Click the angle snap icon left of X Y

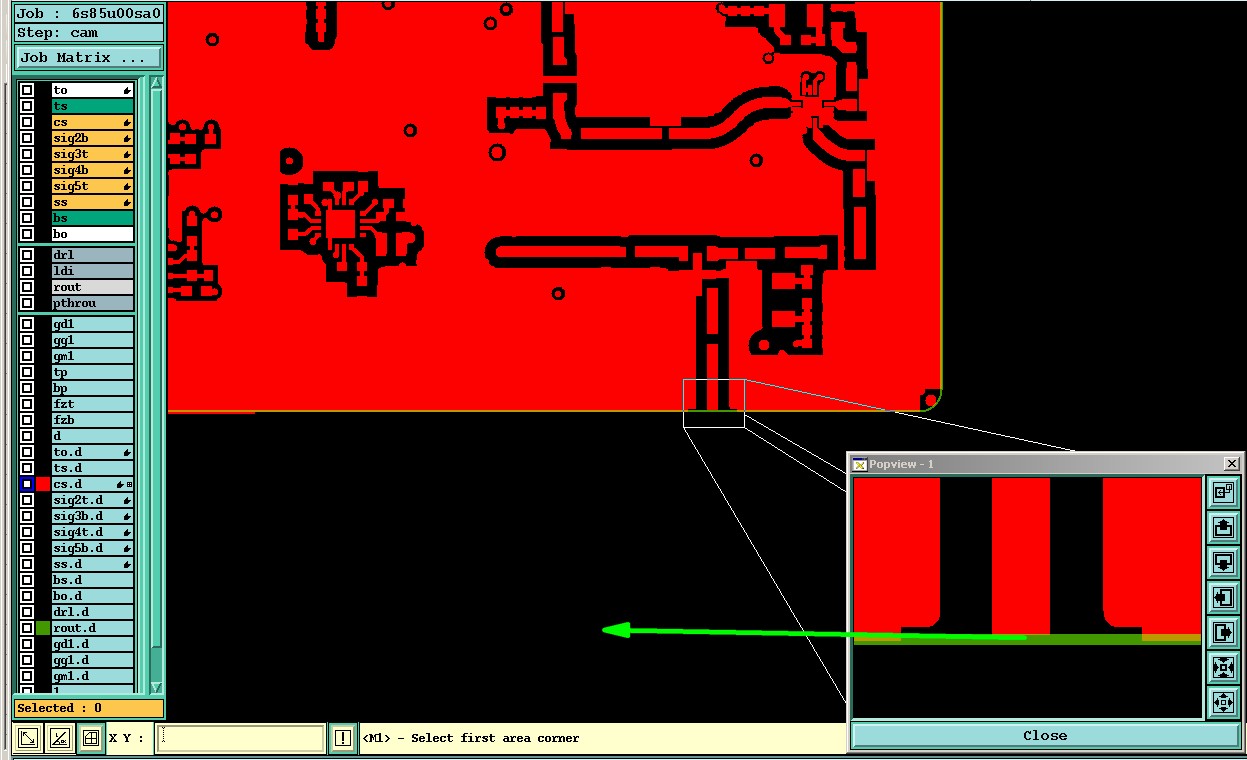[x=60, y=738]
